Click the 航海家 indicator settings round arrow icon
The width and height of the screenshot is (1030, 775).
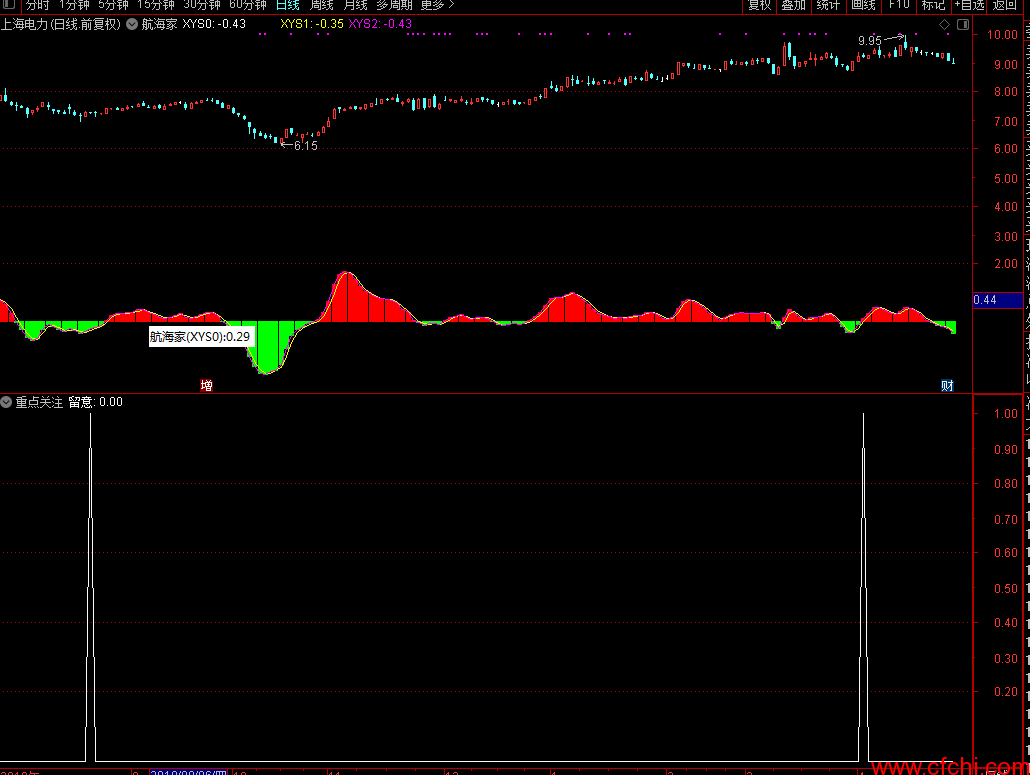(132, 24)
